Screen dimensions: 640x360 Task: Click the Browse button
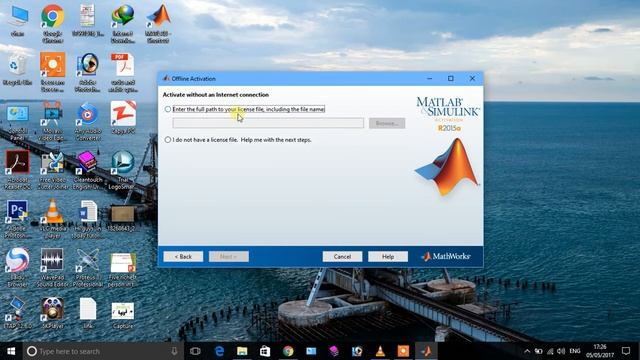coord(387,123)
